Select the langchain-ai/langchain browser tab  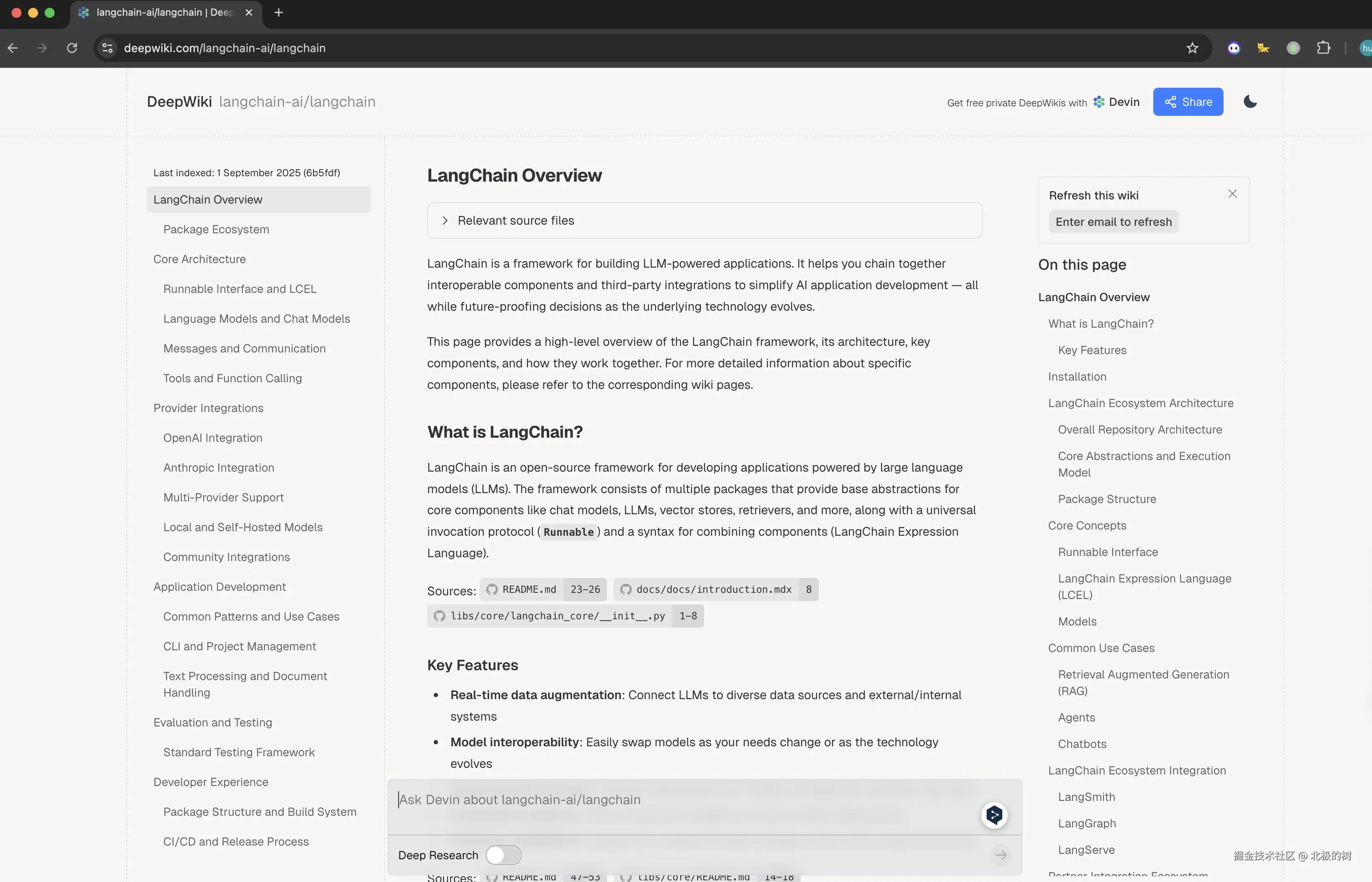pos(165,12)
